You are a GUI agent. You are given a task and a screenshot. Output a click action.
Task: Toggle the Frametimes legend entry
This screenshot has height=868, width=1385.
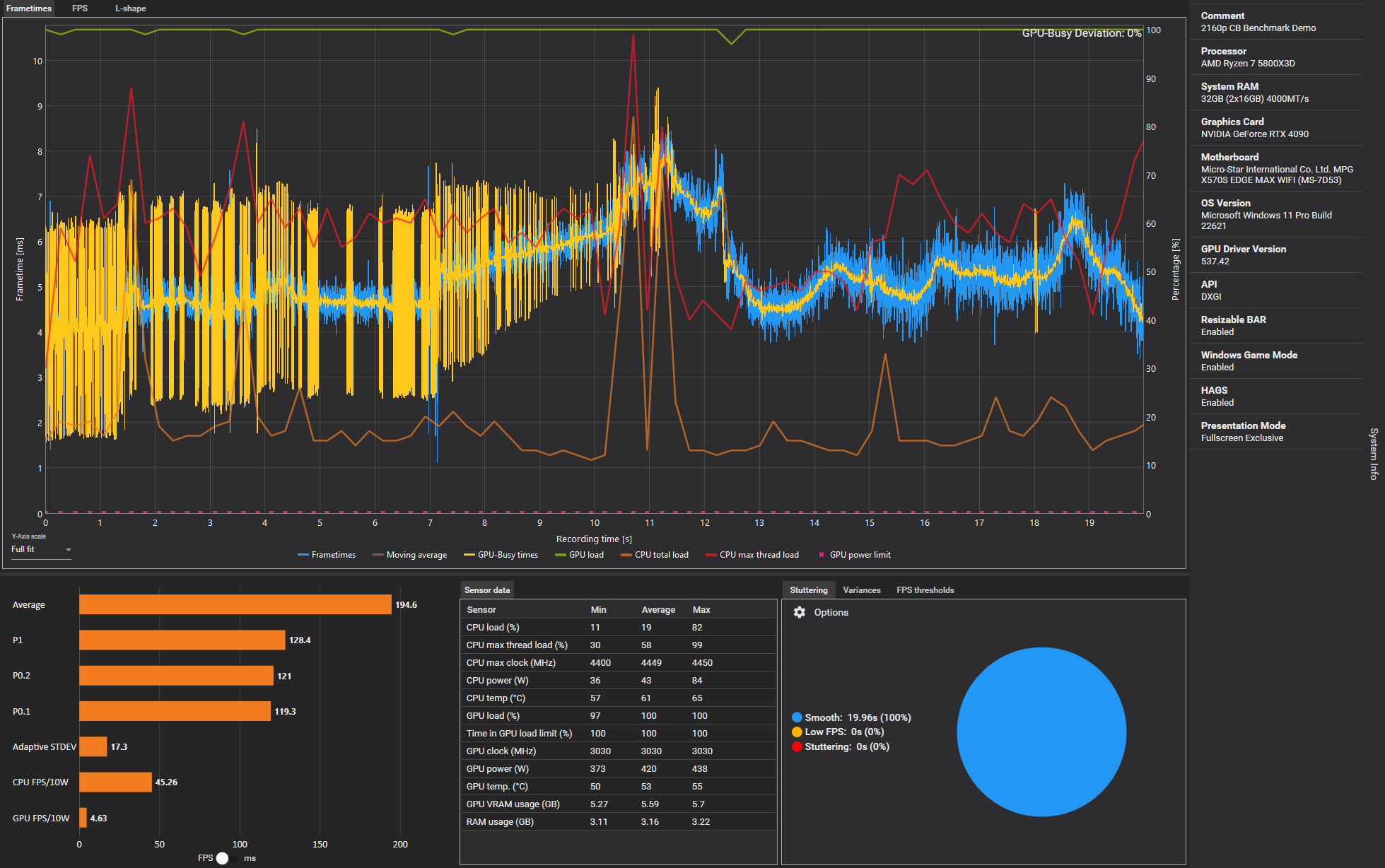pos(327,555)
